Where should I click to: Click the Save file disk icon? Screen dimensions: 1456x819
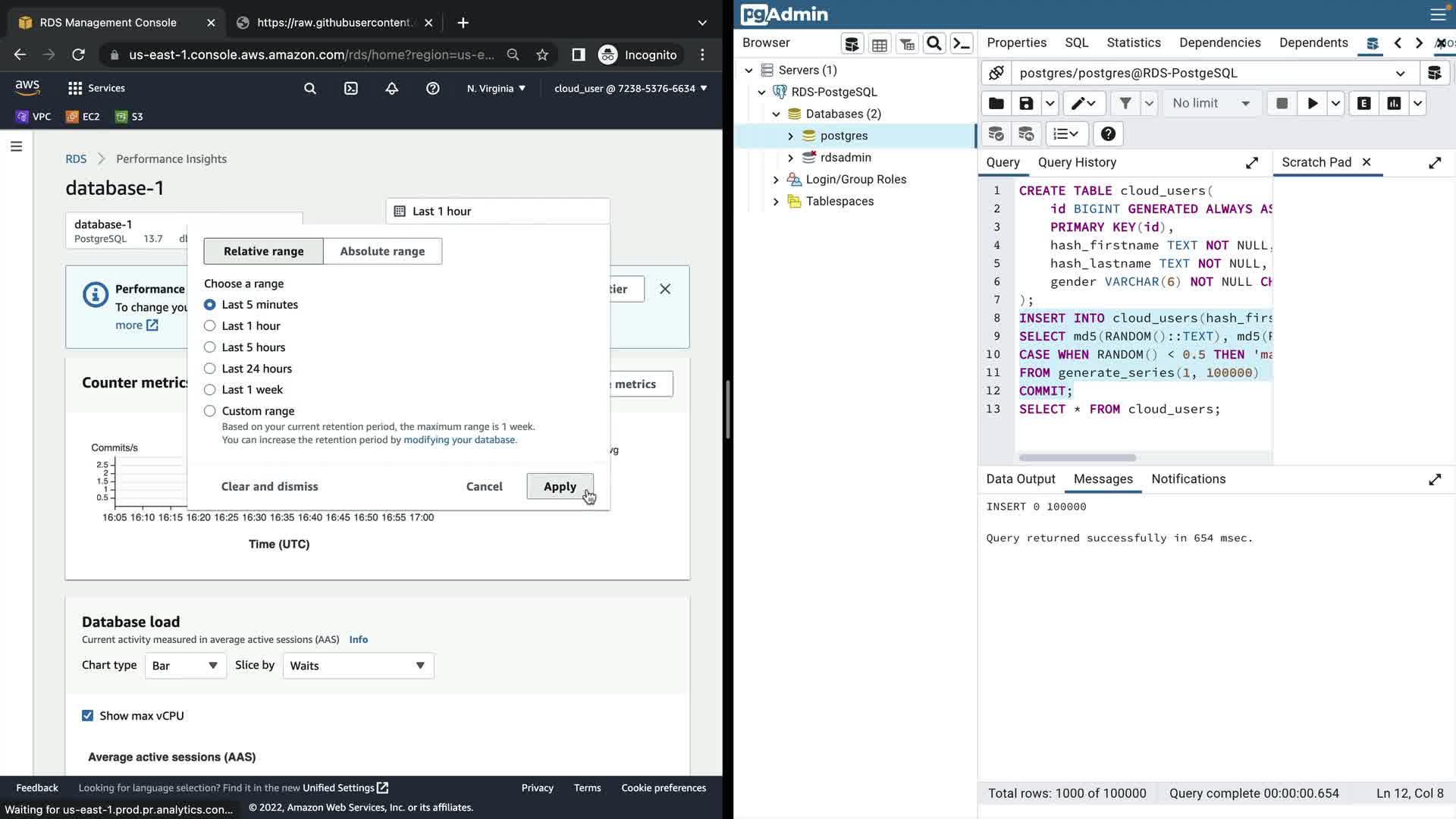1026,104
